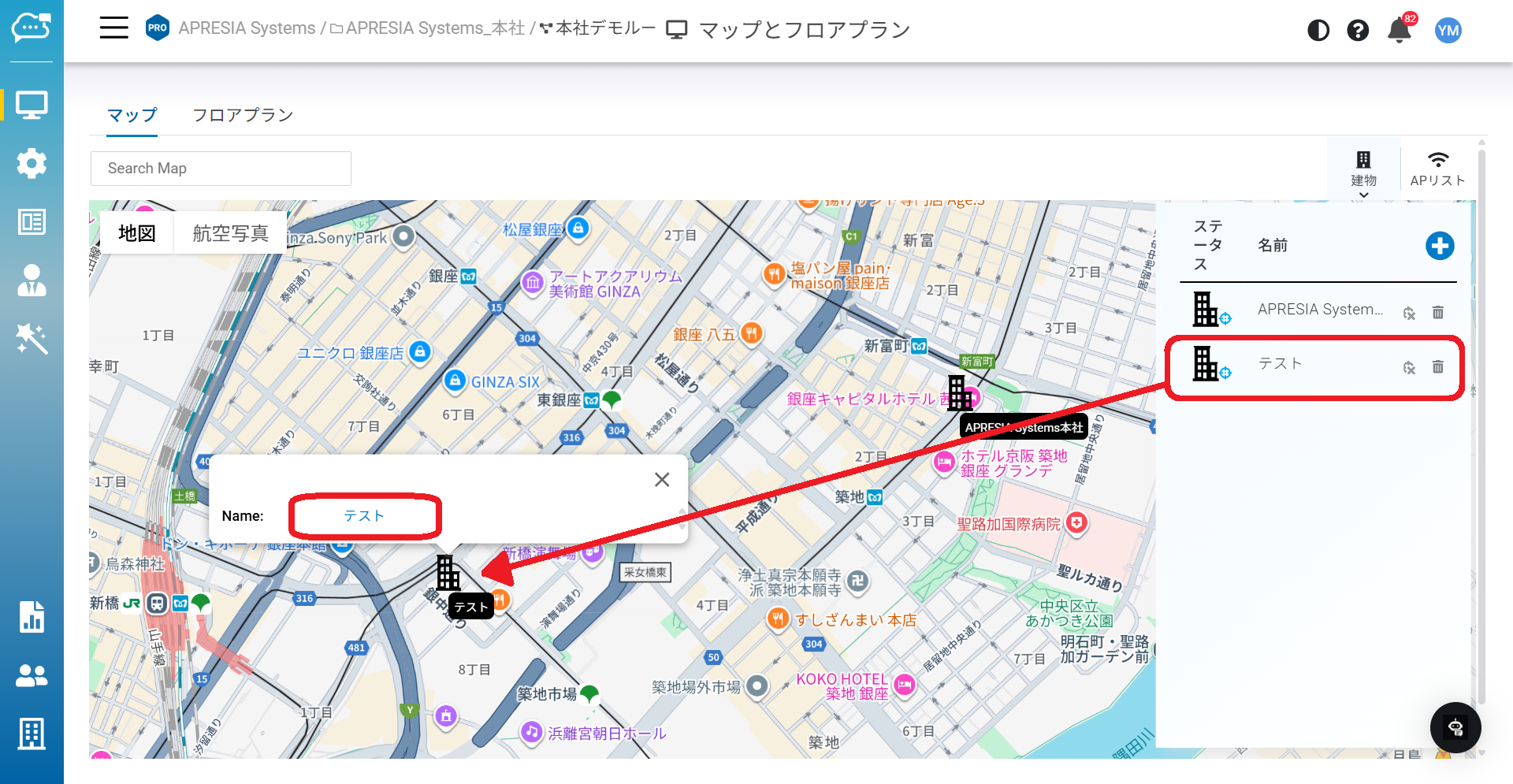This screenshot has width=1513, height=784.
Task: Switch map to 航空写真 view
Action: point(230,233)
